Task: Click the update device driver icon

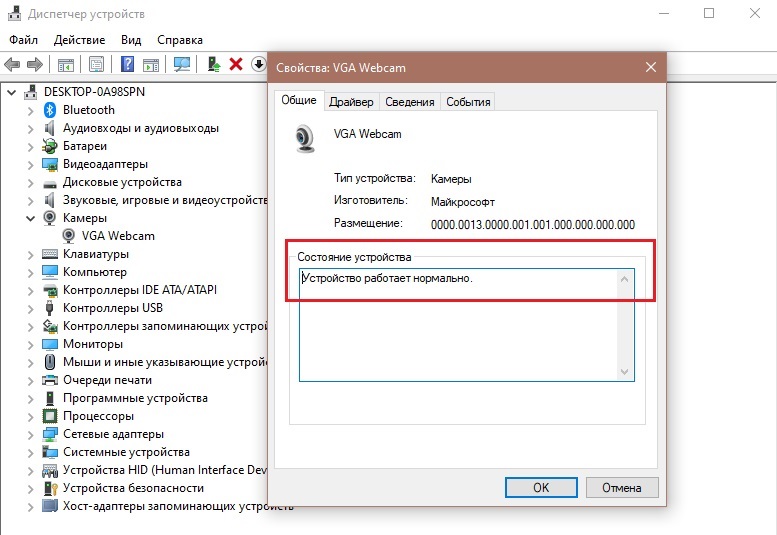Action: tap(214, 64)
